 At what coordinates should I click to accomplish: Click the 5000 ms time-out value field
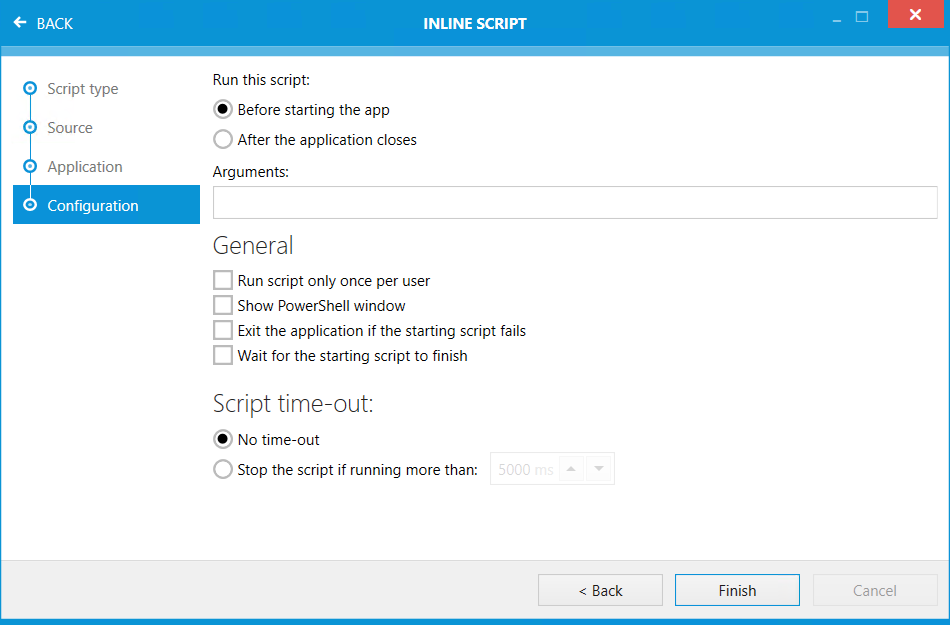click(x=525, y=469)
